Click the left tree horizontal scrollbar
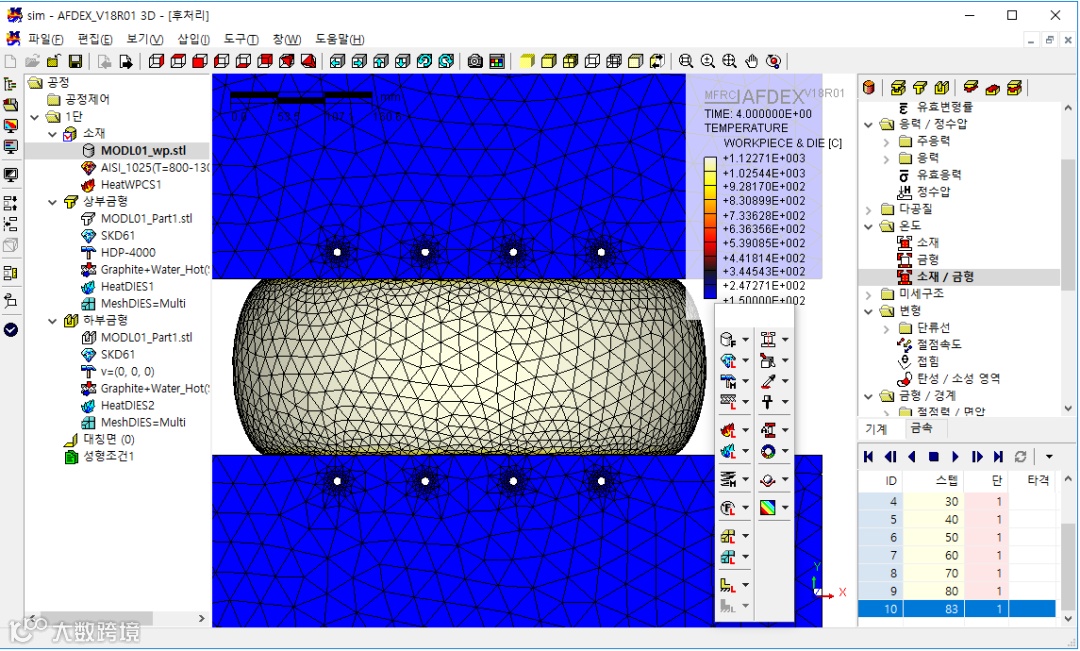The height and width of the screenshot is (651, 1080). click(x=116, y=618)
